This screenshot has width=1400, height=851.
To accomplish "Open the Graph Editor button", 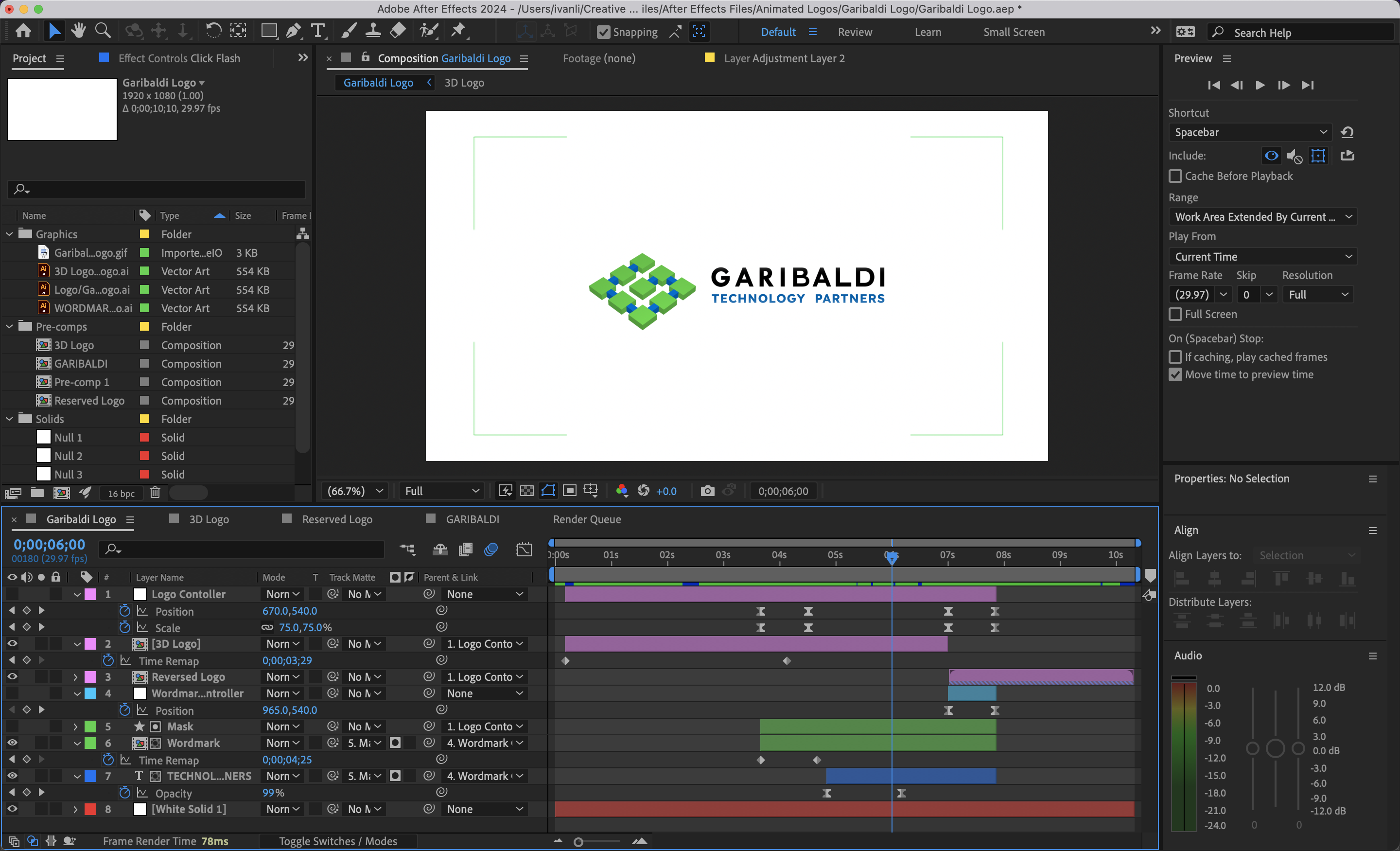I will coord(524,549).
